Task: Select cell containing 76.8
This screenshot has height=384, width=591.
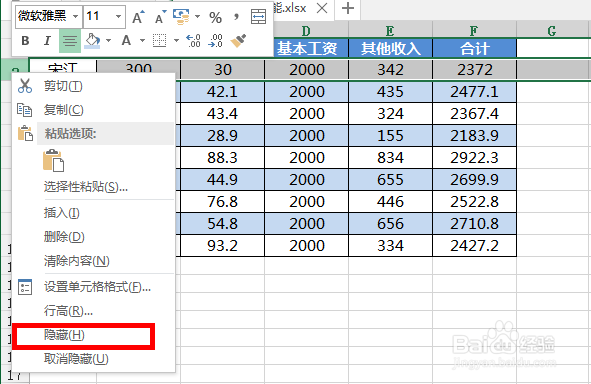Action: 222,202
